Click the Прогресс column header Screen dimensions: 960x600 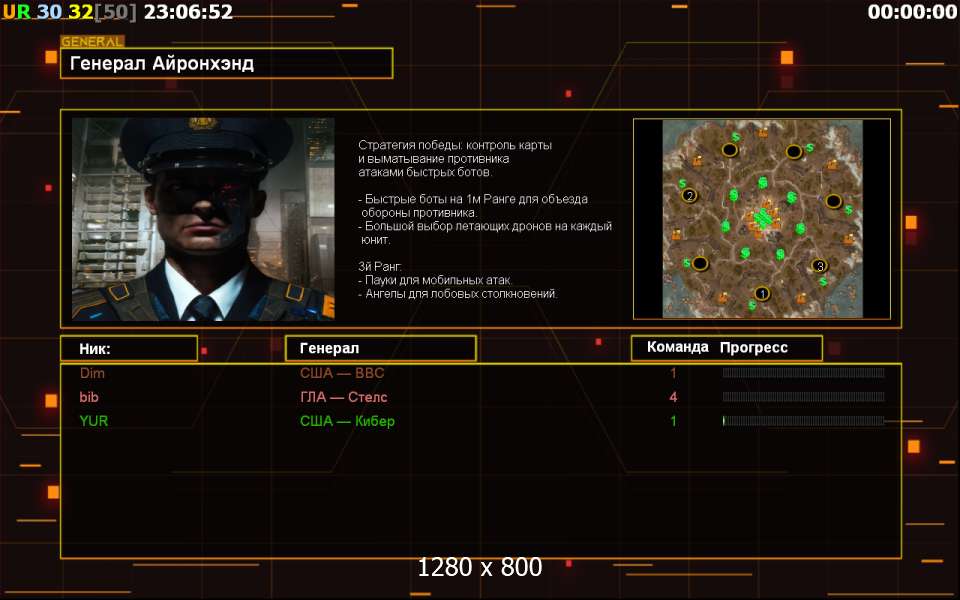point(754,347)
